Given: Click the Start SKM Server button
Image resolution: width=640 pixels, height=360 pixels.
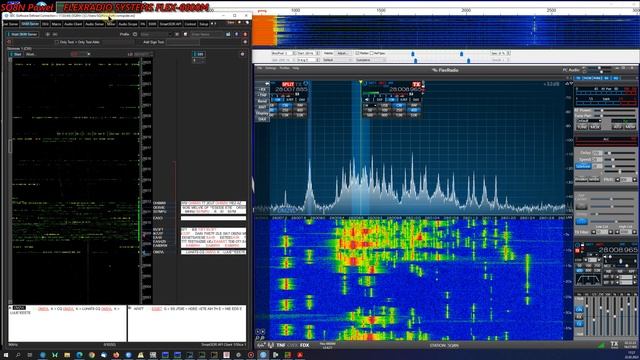Looking at the screenshot, I should click(22, 34).
